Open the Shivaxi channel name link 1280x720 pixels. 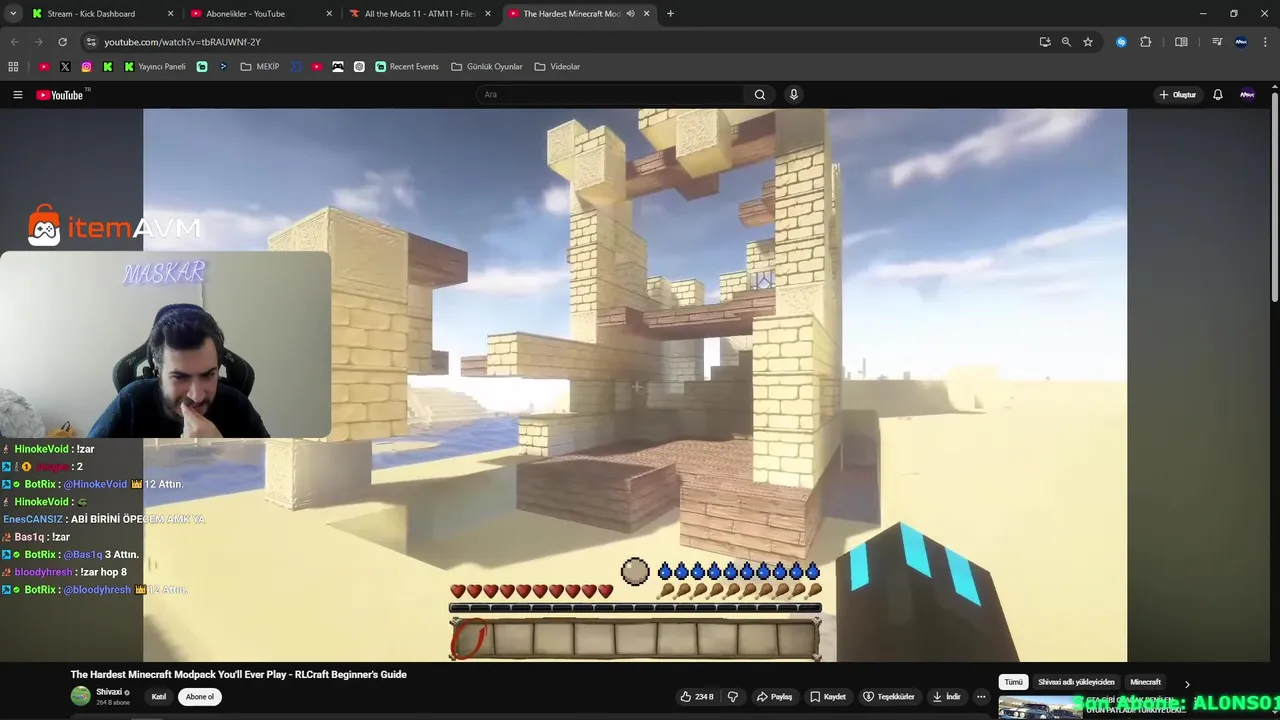[x=109, y=692]
